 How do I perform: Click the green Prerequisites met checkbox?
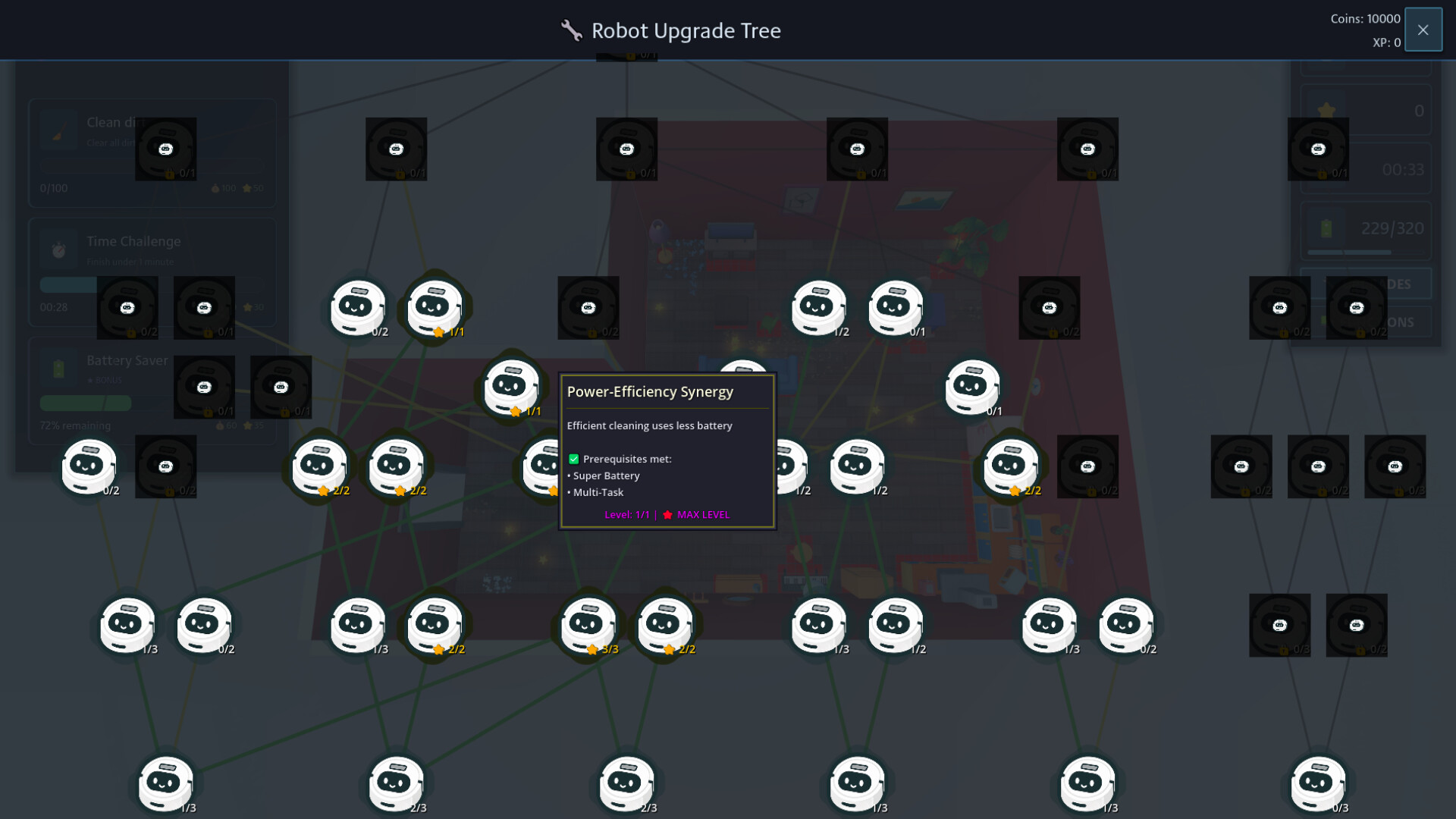(x=573, y=459)
